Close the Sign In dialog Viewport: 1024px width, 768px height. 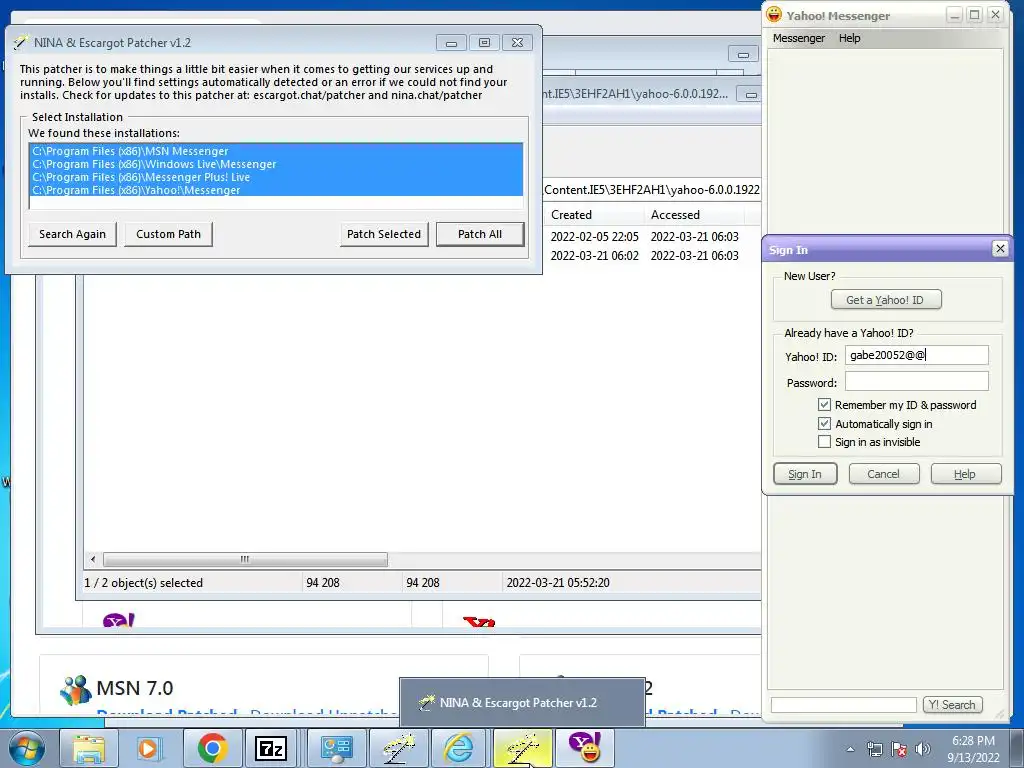click(x=1000, y=249)
